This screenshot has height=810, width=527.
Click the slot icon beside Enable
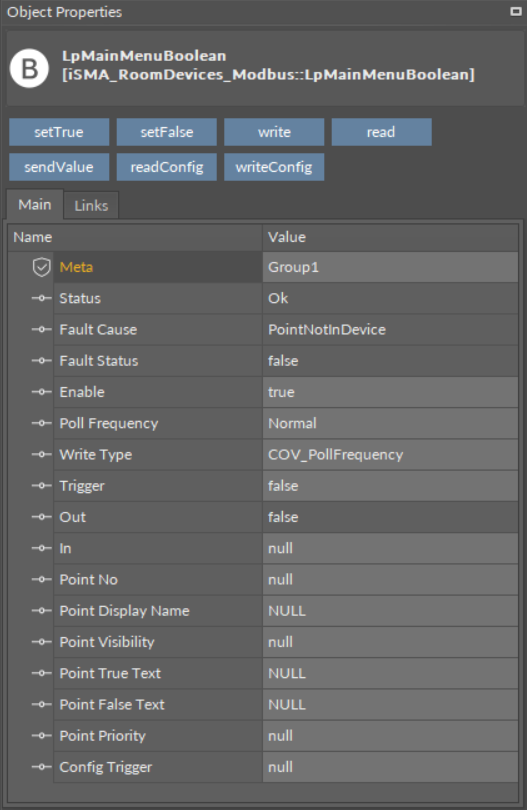click(41, 392)
